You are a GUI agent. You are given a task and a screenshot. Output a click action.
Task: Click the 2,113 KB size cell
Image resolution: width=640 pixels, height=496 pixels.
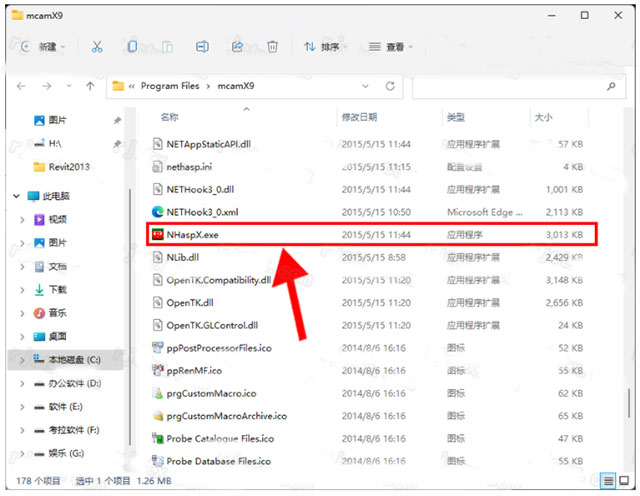click(564, 212)
